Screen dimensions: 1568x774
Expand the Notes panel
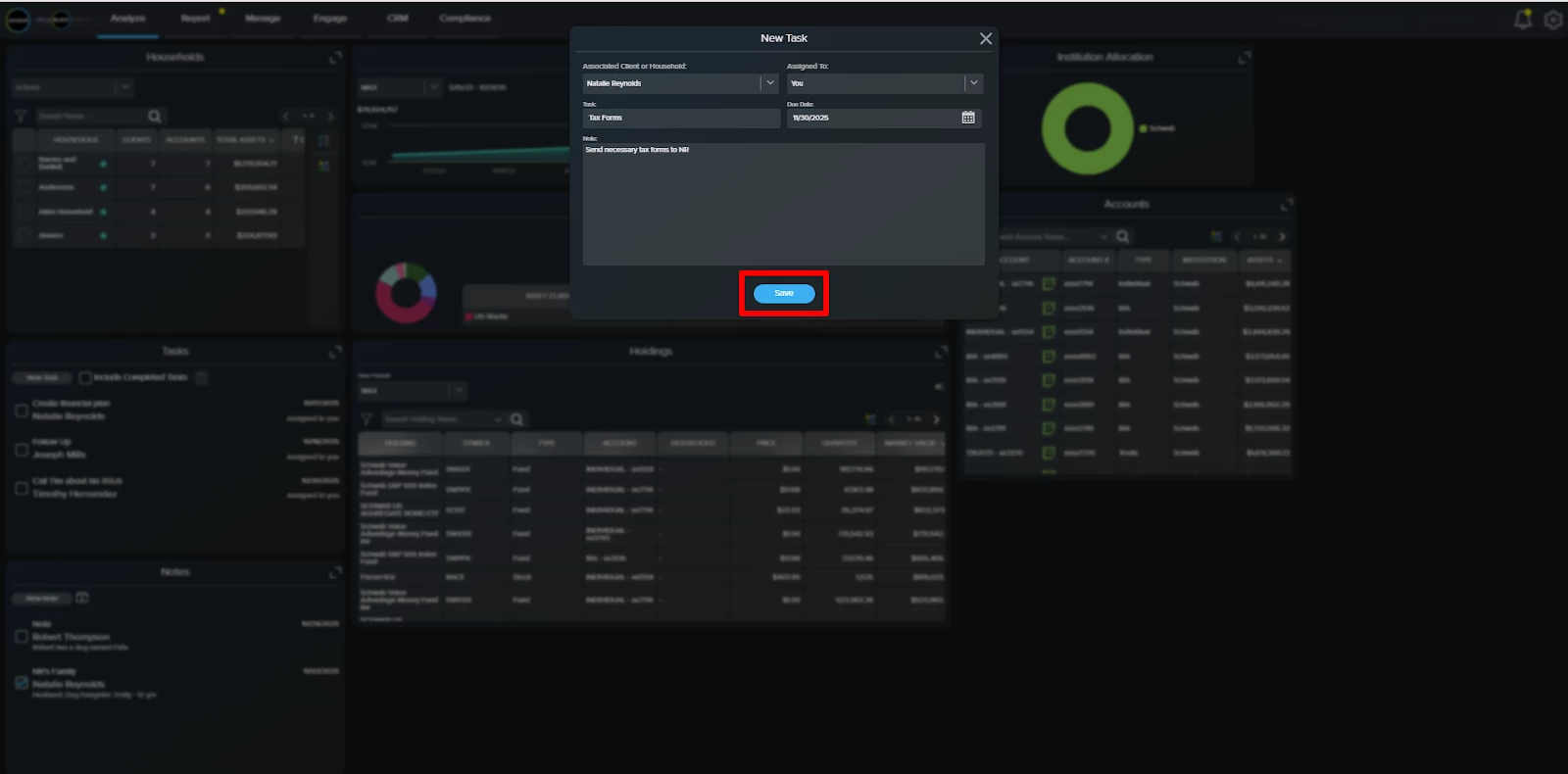pyautogui.click(x=335, y=572)
